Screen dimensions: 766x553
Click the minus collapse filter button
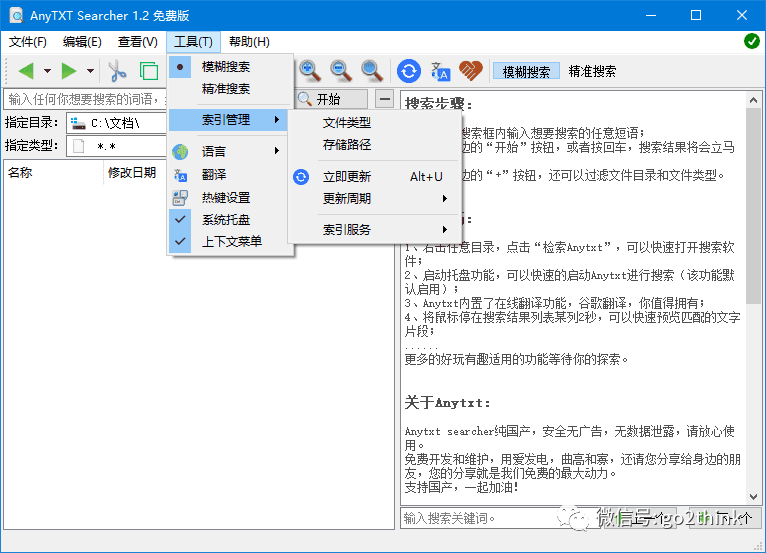click(385, 99)
